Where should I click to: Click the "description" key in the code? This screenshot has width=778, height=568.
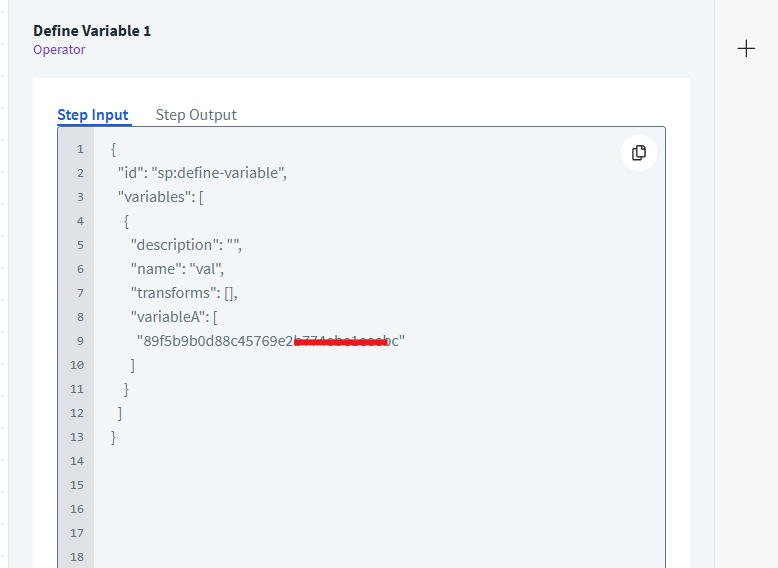coord(175,245)
